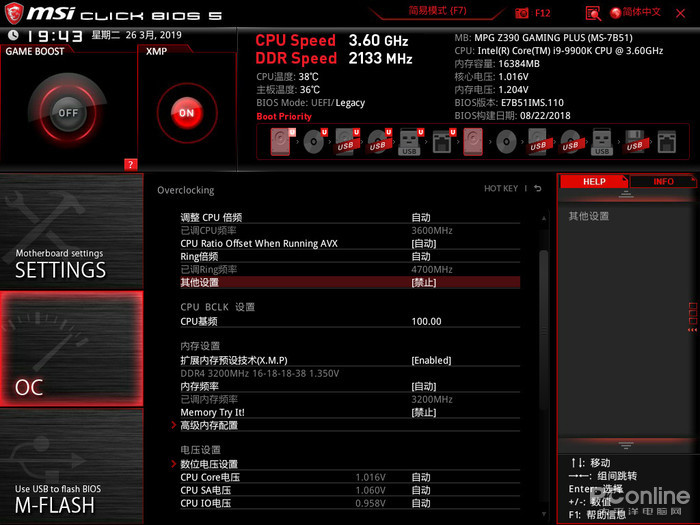Image resolution: width=700 pixels, height=525 pixels.
Task: Switch to the INFO tab
Action: 663,182
